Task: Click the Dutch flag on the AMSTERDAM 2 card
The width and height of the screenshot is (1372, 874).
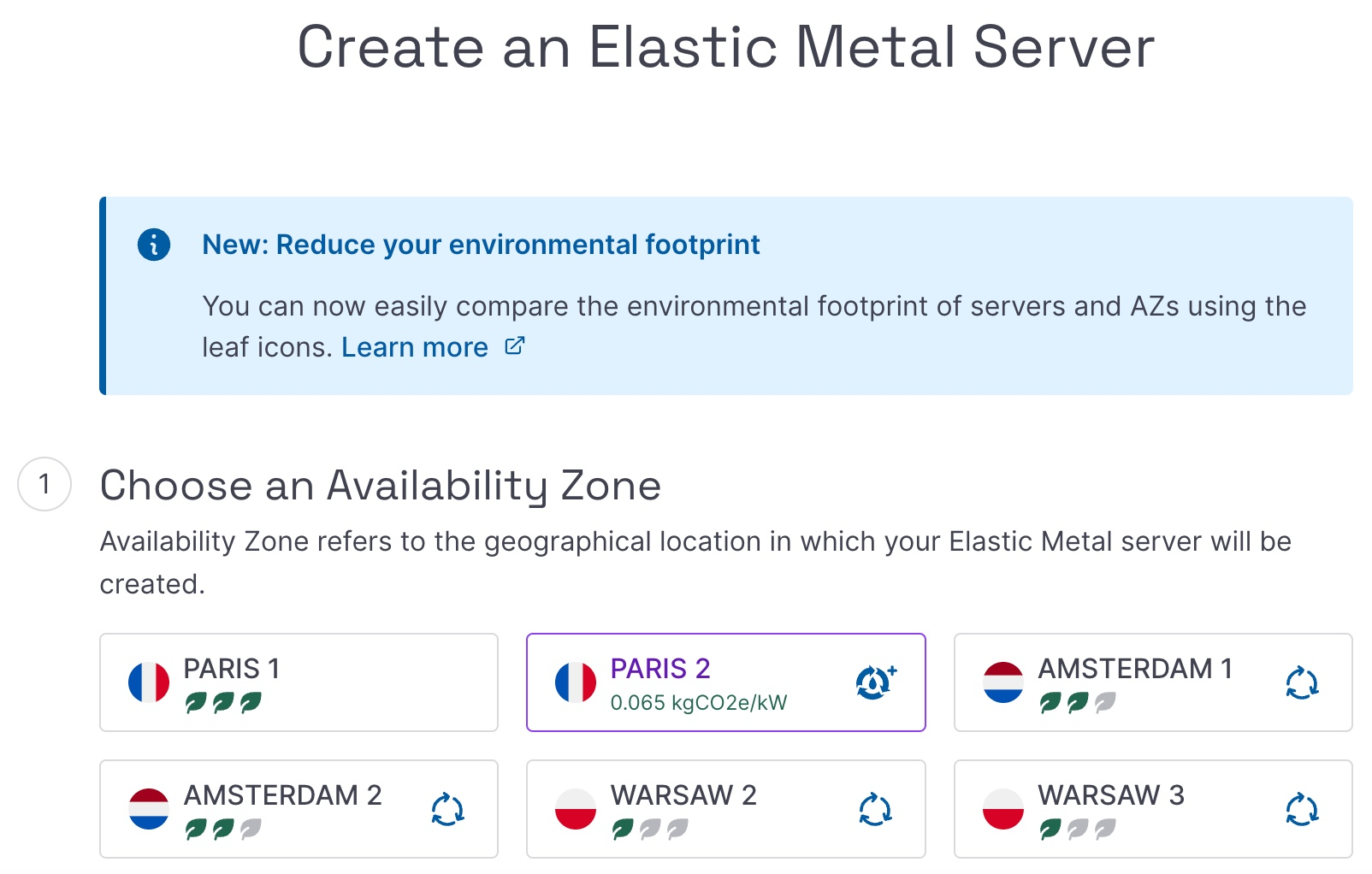Action: click(150, 807)
